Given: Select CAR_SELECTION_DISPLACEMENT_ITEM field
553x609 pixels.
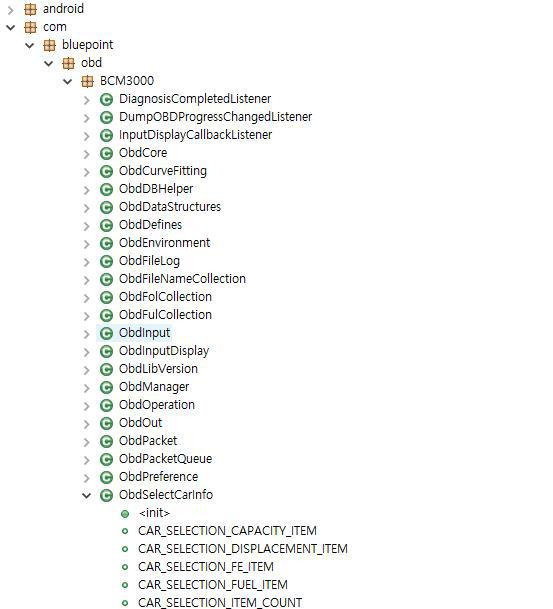Looking at the screenshot, I should click(243, 549).
